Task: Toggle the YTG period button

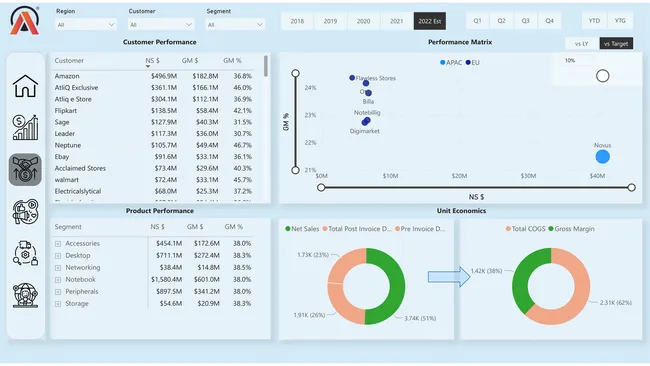Action: (620, 21)
